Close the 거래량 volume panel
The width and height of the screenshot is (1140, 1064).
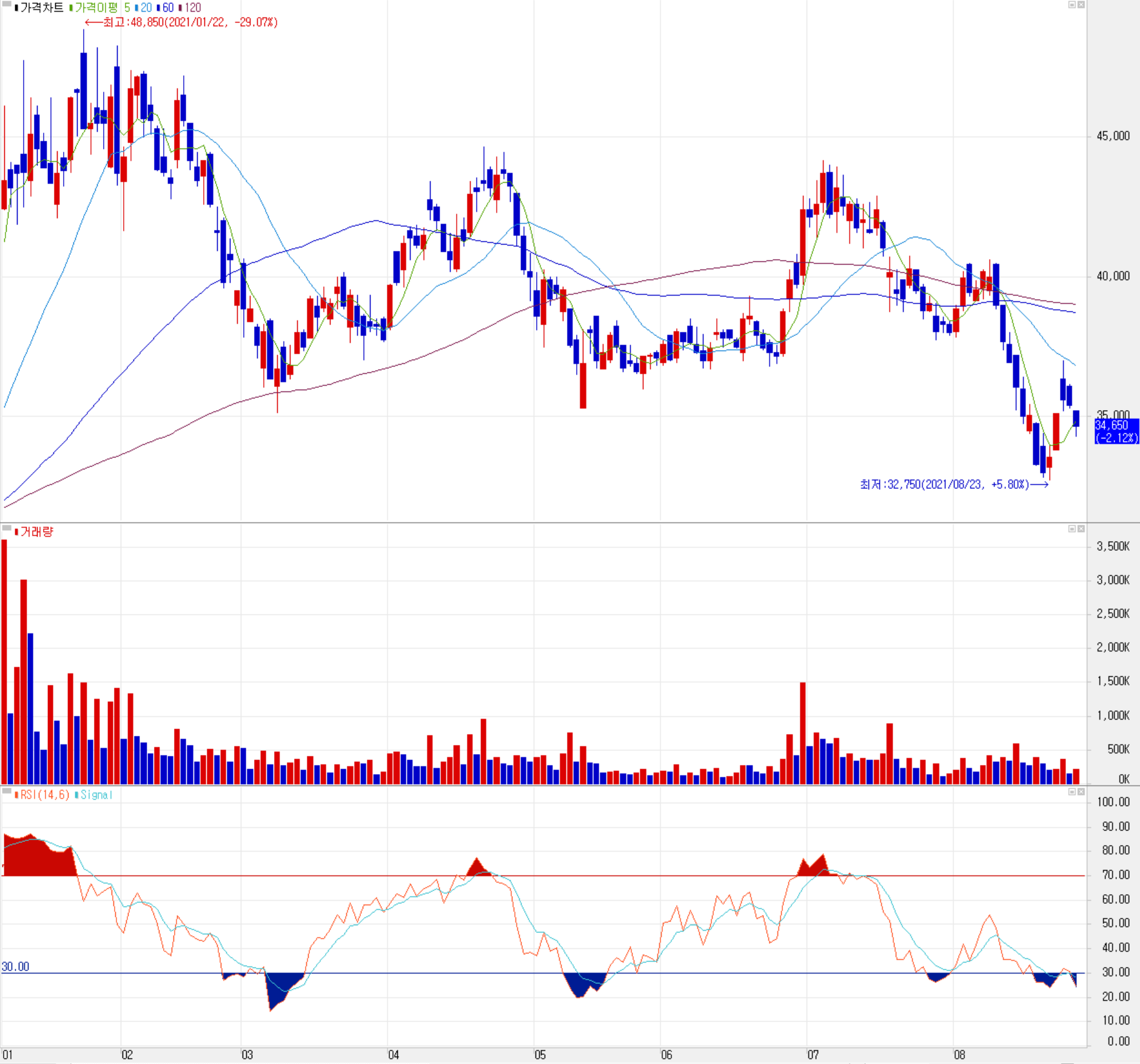tap(1081, 529)
